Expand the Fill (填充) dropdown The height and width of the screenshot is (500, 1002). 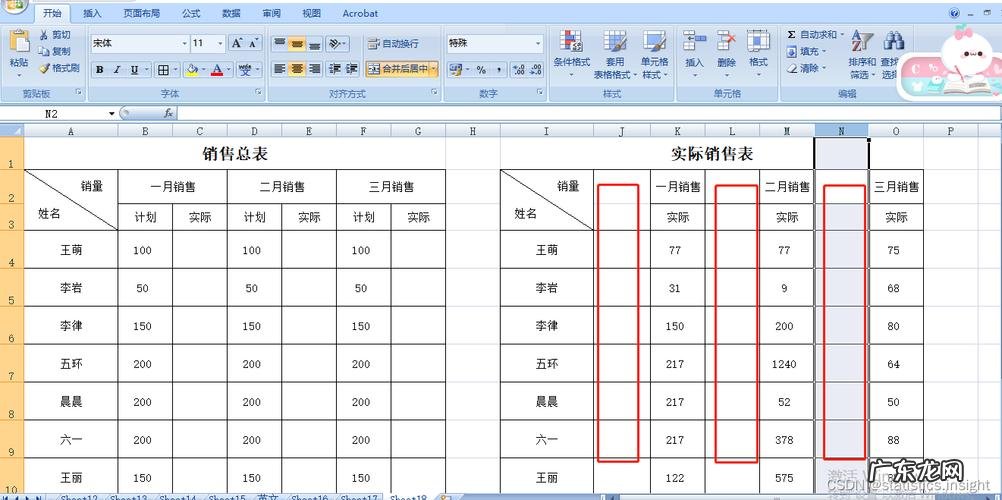click(x=824, y=51)
